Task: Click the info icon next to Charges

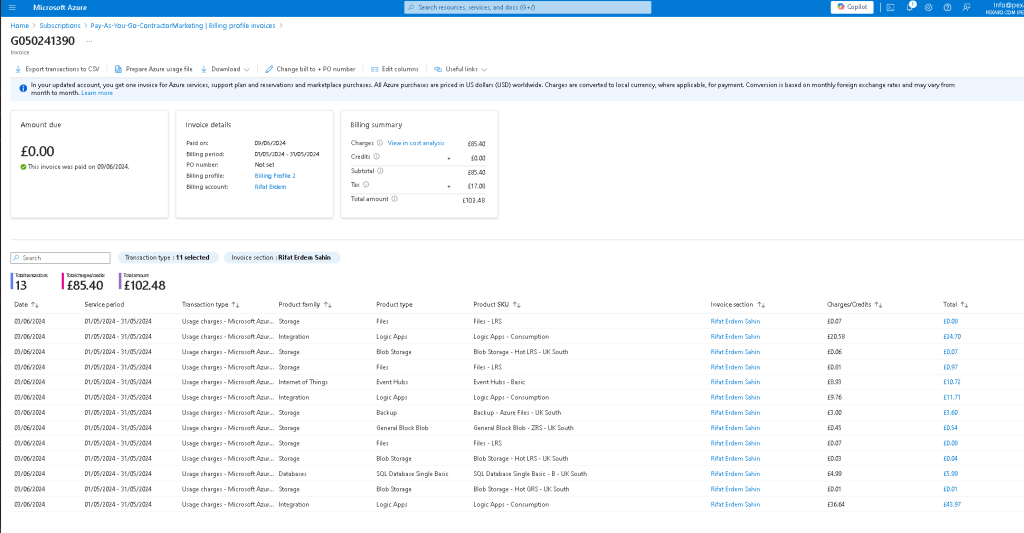Action: (379, 143)
